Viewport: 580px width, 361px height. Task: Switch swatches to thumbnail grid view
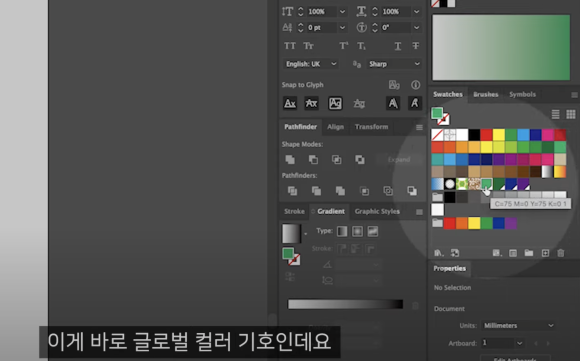click(571, 114)
